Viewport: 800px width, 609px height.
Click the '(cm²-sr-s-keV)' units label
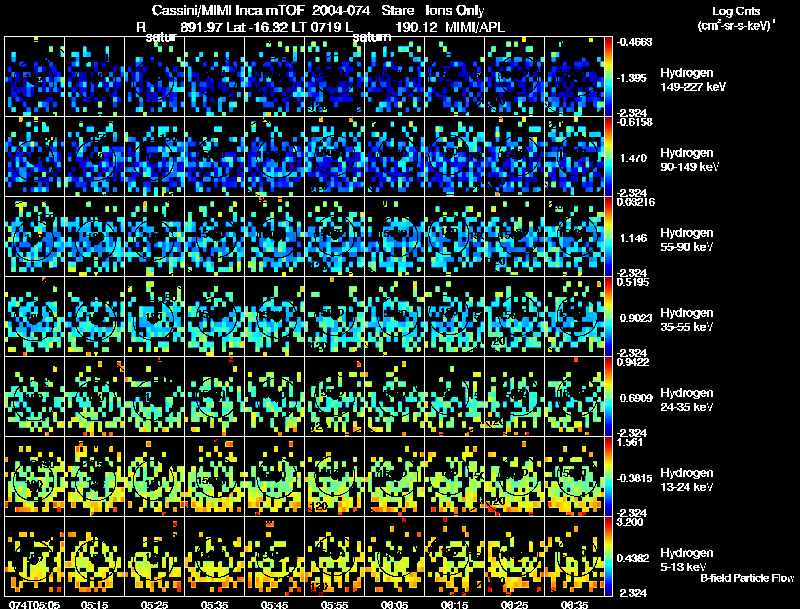pyautogui.click(x=736, y=25)
